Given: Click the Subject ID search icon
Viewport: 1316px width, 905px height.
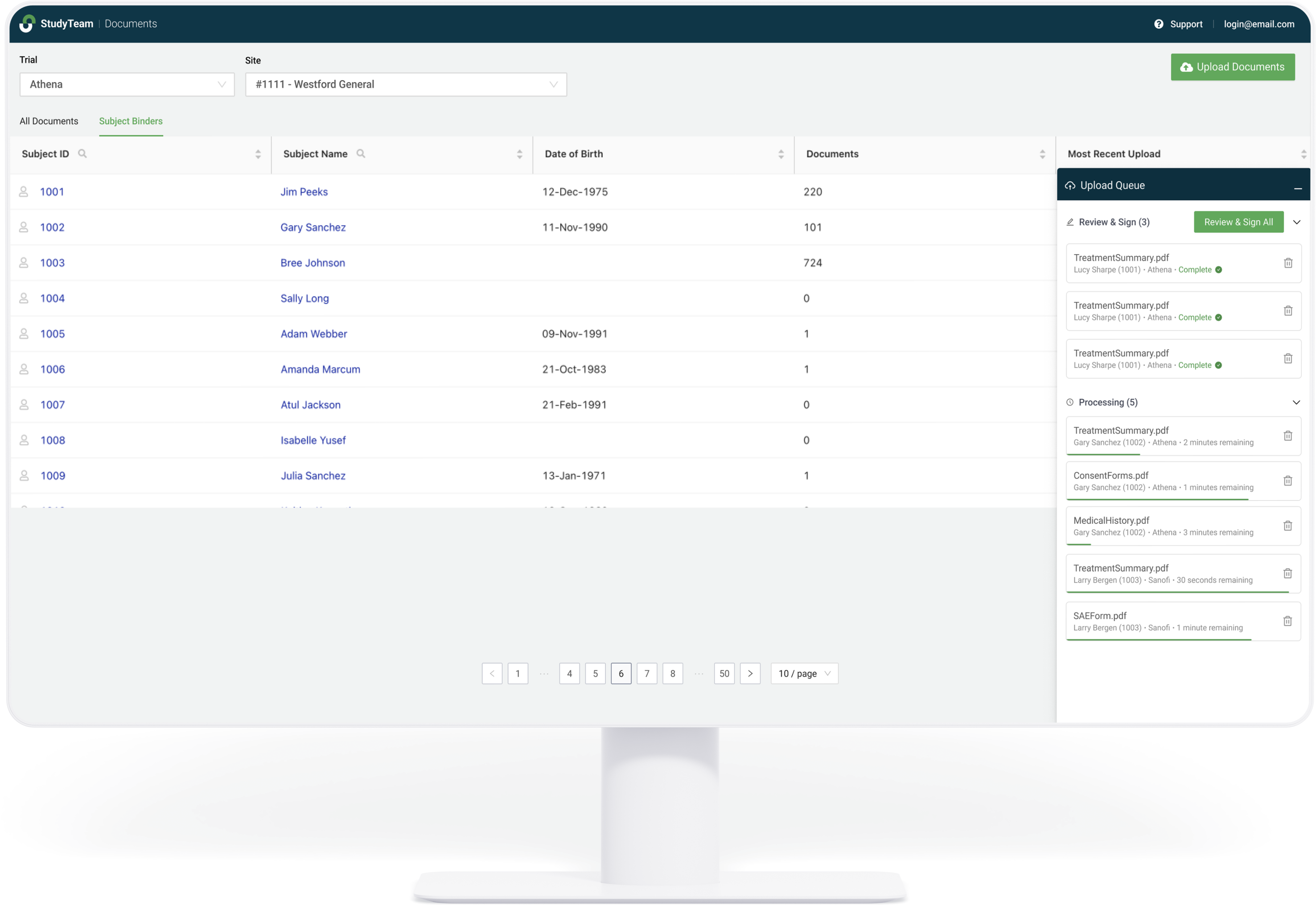Looking at the screenshot, I should (x=82, y=153).
